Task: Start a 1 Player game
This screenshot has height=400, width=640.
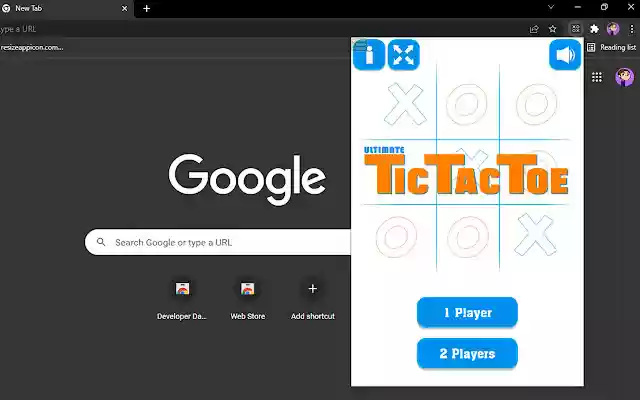Action: (x=467, y=313)
